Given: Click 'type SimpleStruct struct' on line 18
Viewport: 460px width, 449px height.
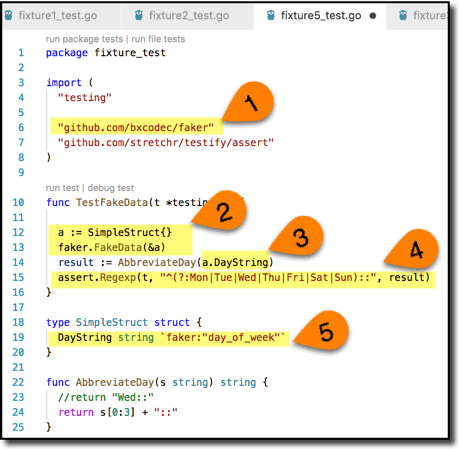Looking at the screenshot, I should pyautogui.click(x=118, y=322).
